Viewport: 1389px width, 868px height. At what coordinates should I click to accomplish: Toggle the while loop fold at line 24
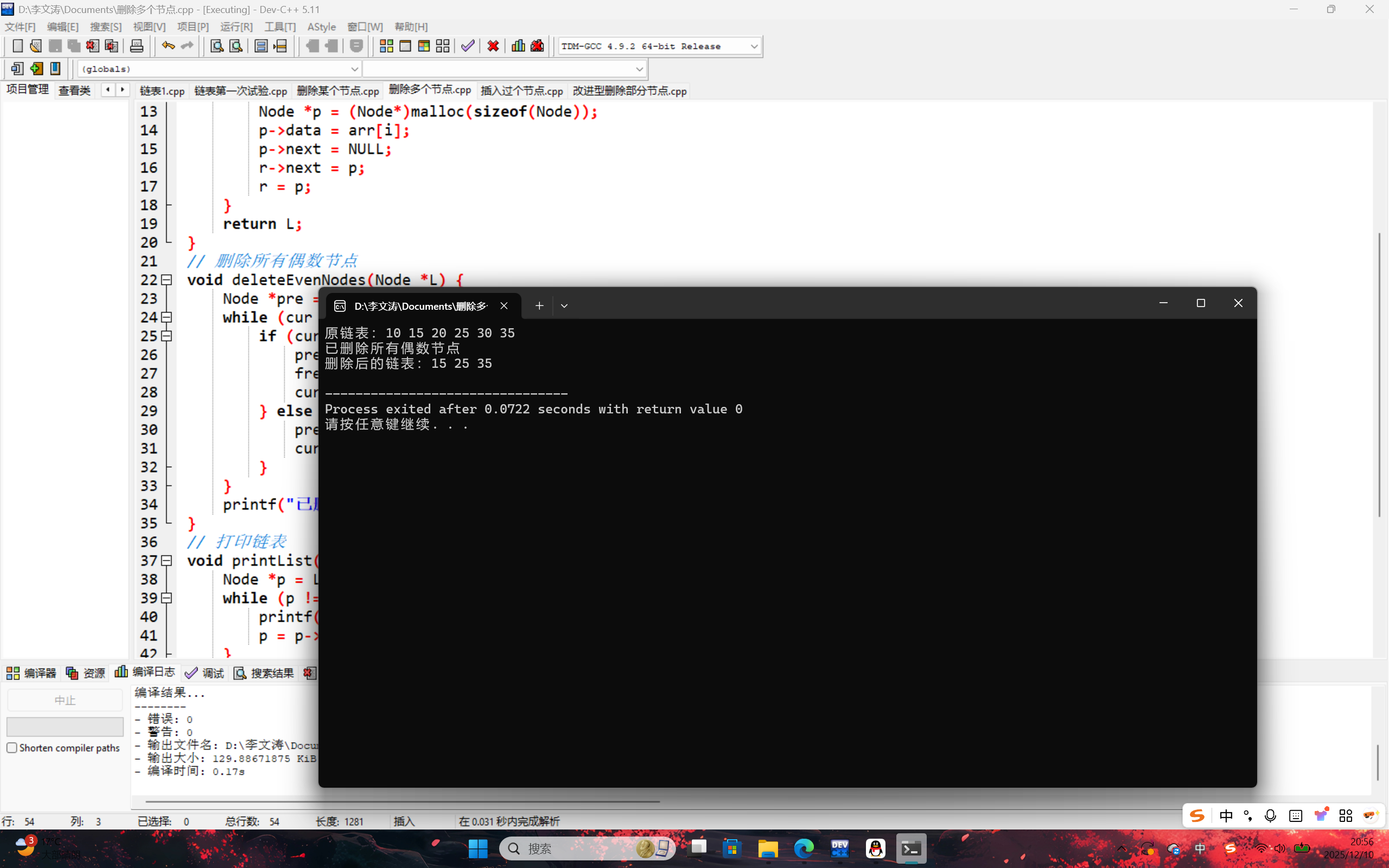tap(167, 317)
